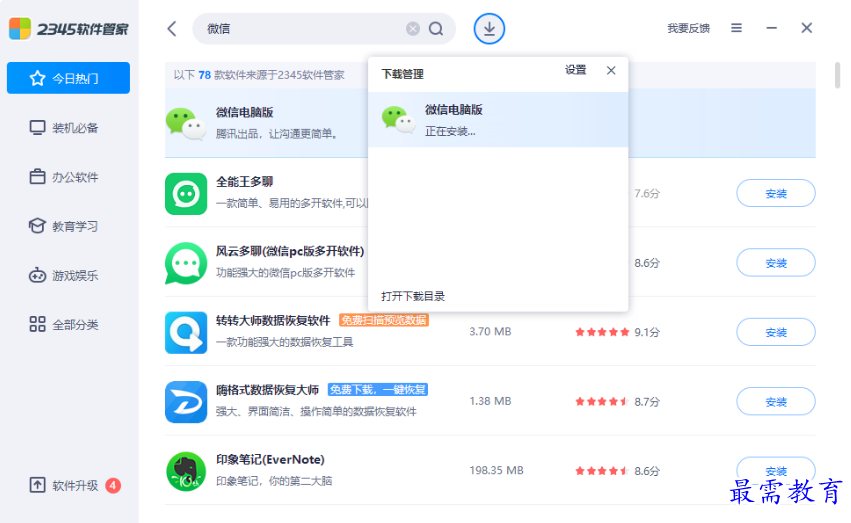Open 微信电脑版 title in results list
This screenshot has height=523, width=851.
(x=244, y=112)
